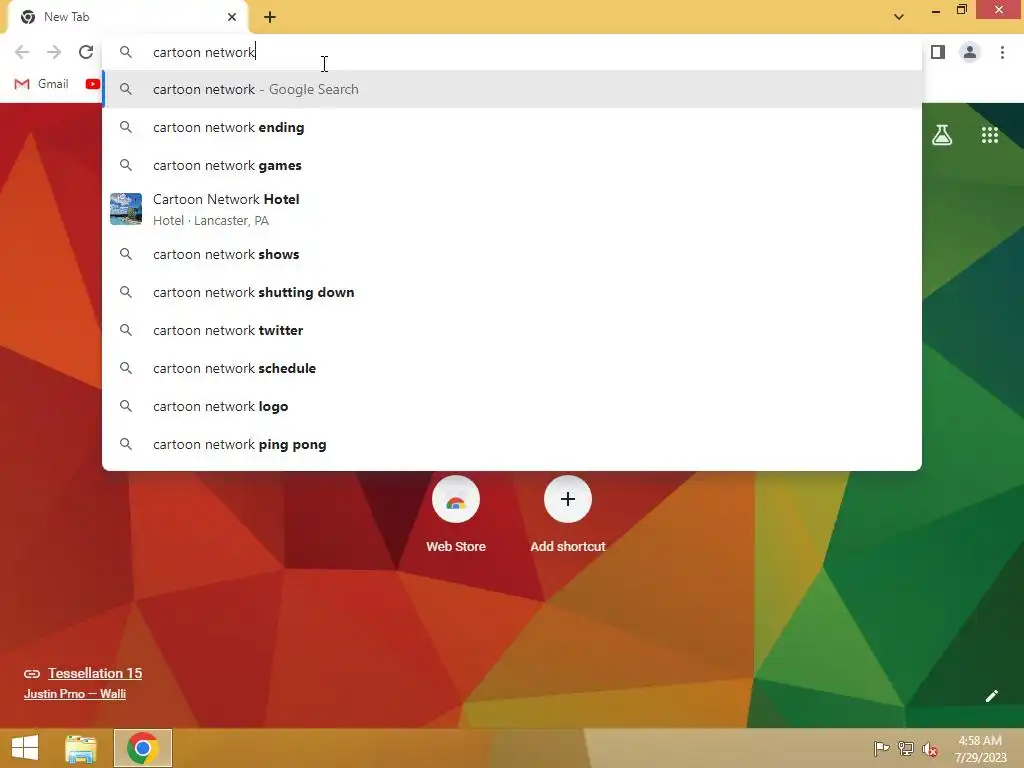
Task: Select 'cartoon network - Google Search' suggestion
Action: click(x=512, y=89)
